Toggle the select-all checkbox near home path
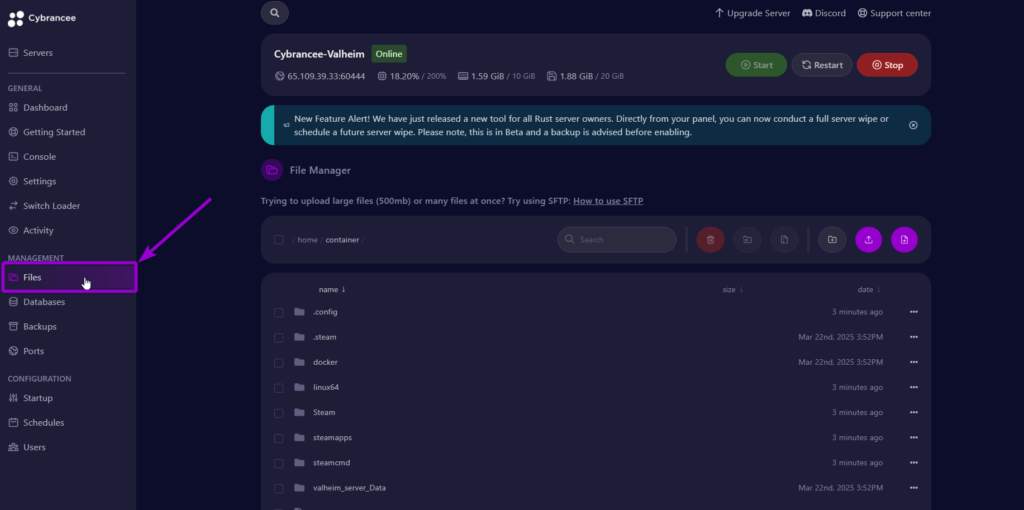Viewport: 1024px width, 510px height. (x=279, y=240)
